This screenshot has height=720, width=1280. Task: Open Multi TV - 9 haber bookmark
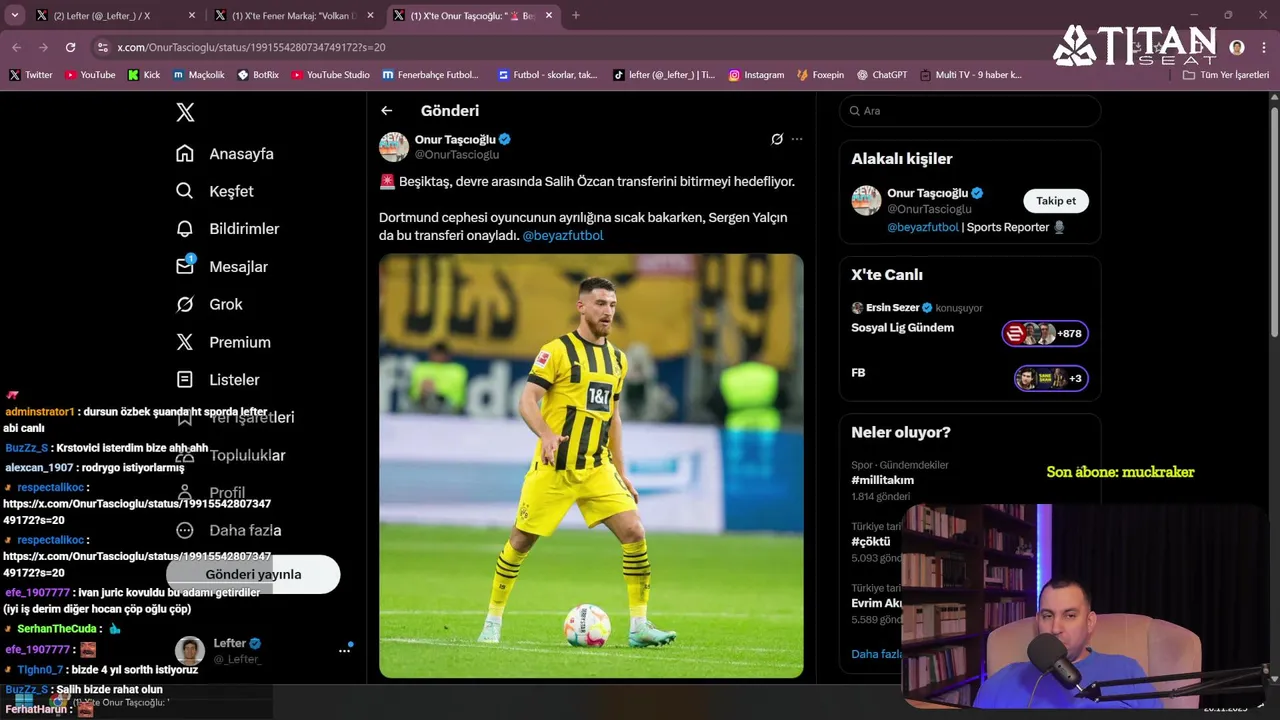pos(971,75)
